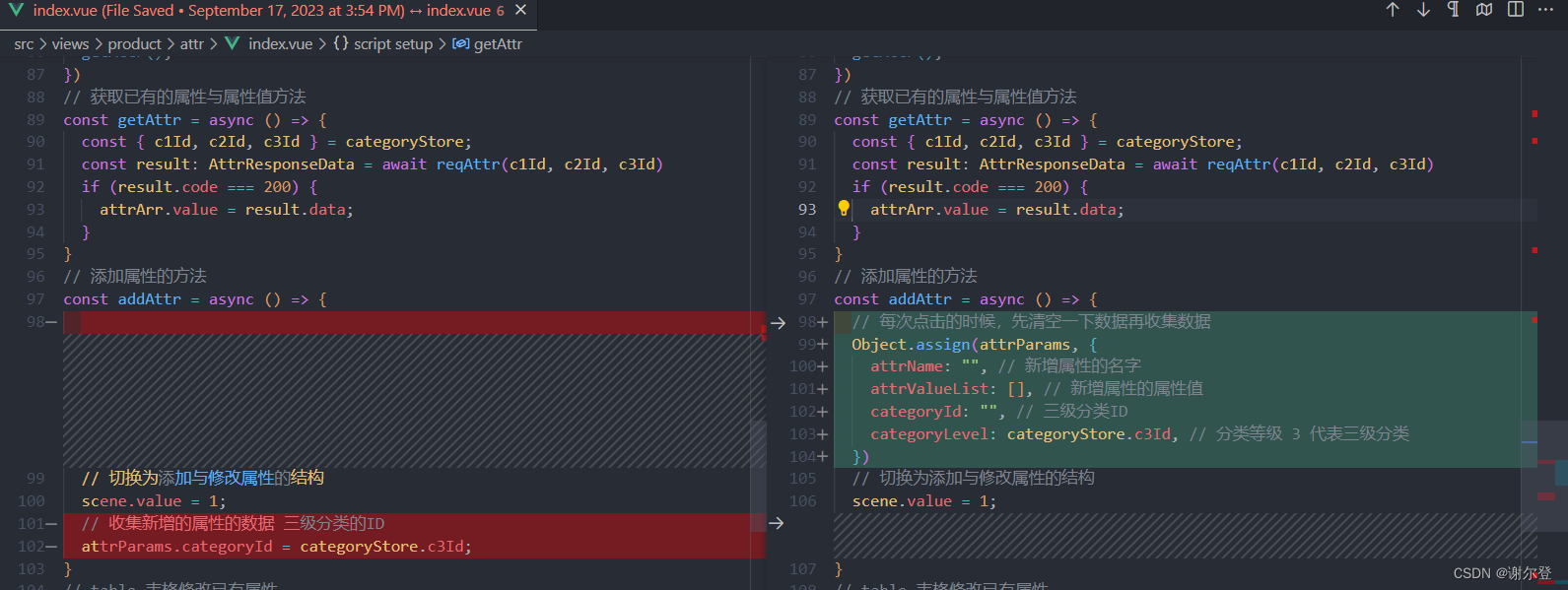Revert the Object.assign block with the line 98 arrow
This screenshot has height=590, width=1568.
(778, 323)
